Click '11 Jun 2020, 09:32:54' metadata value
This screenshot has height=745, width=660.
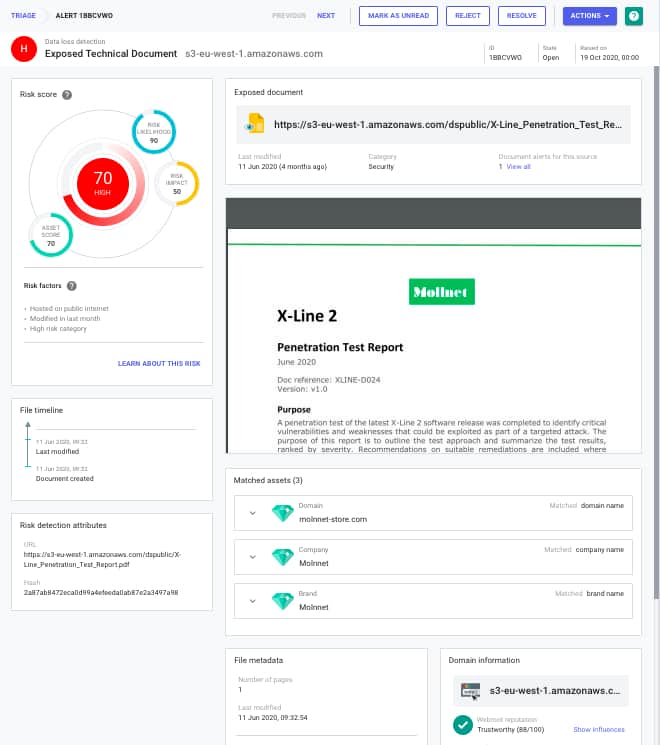(273, 717)
